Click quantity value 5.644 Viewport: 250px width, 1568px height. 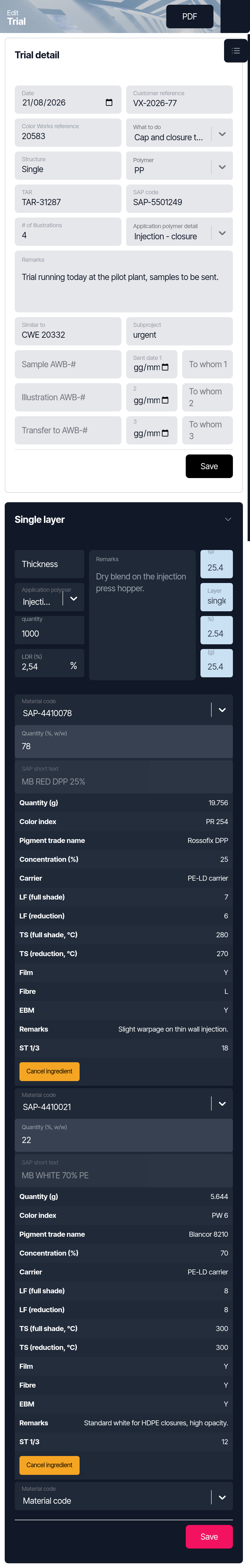click(220, 1196)
